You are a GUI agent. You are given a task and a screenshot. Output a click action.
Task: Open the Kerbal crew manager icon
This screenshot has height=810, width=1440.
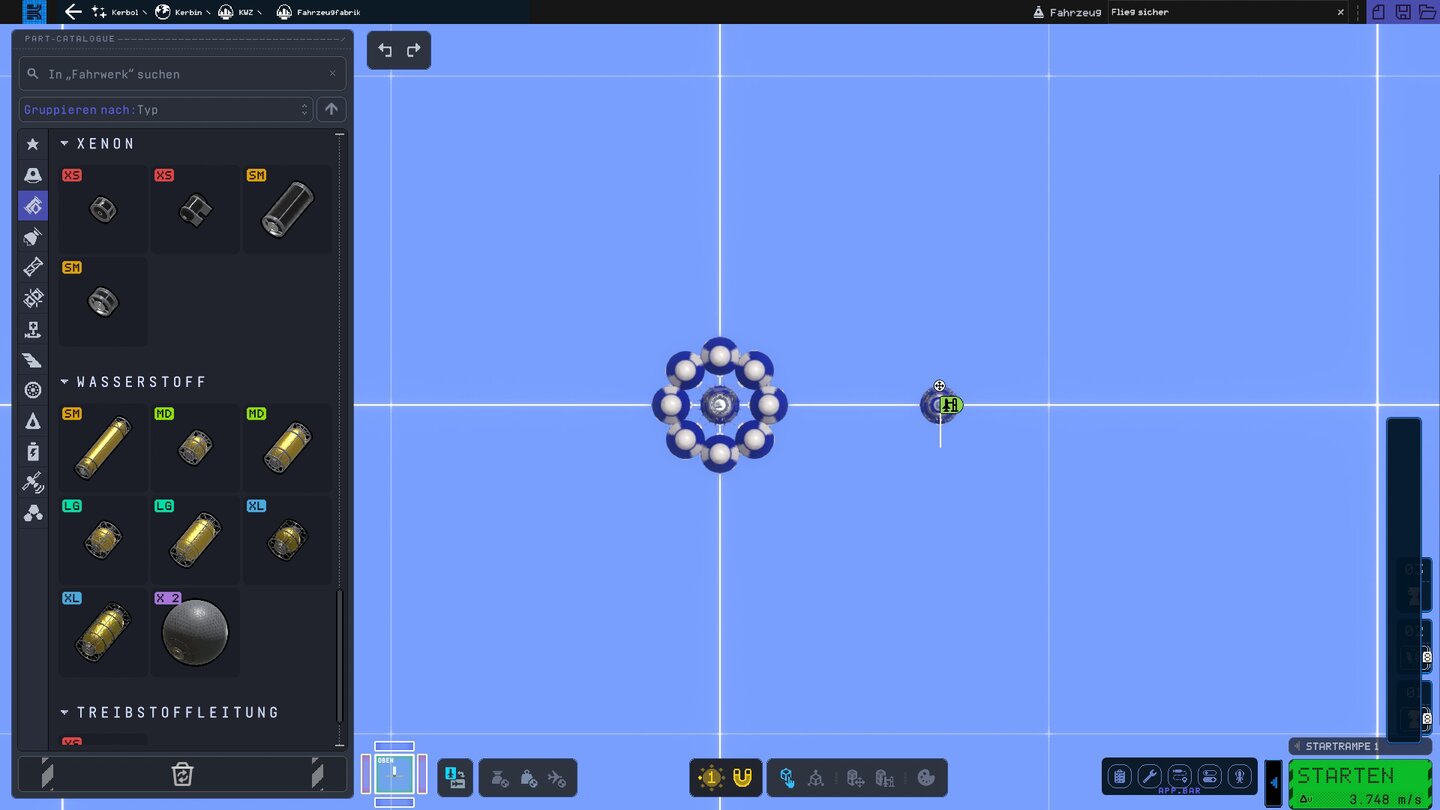pos(1240,777)
